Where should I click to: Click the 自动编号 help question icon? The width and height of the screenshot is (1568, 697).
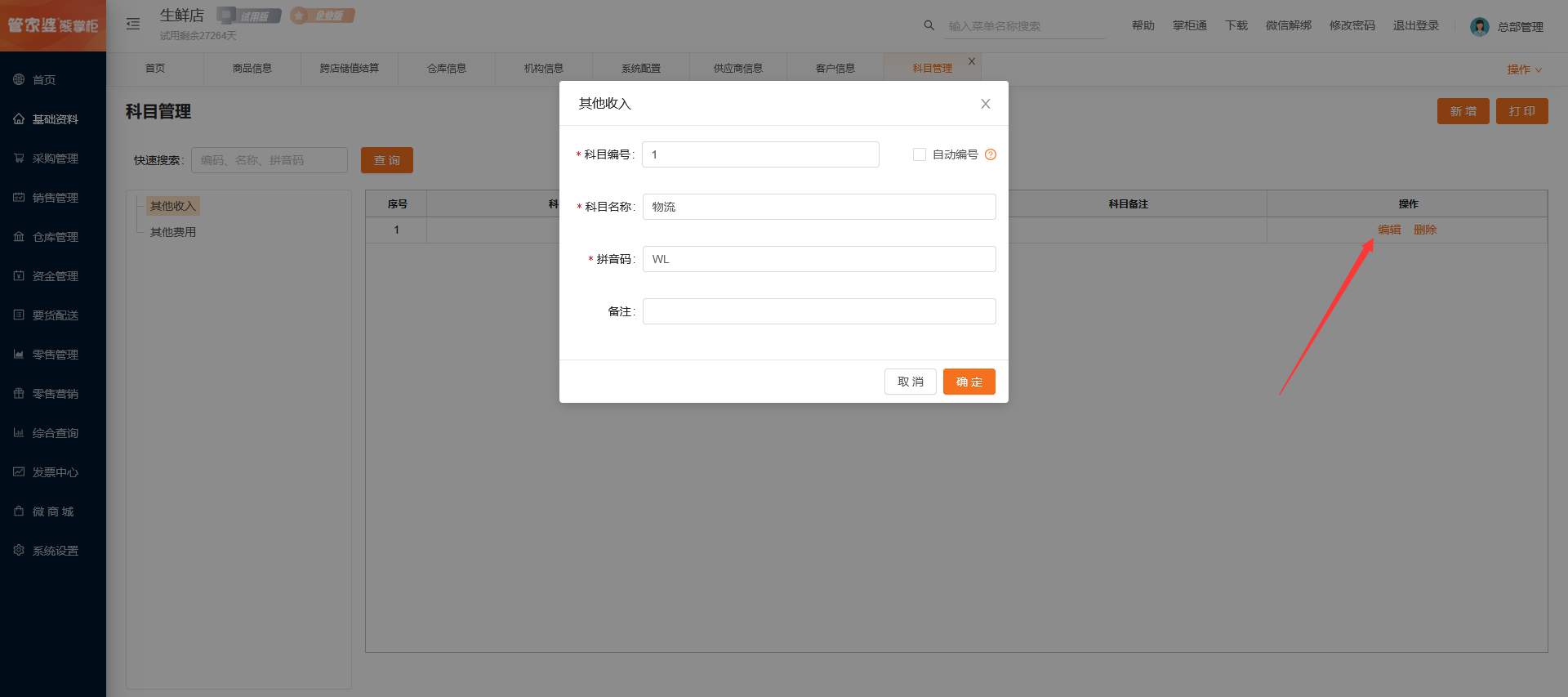[x=991, y=154]
